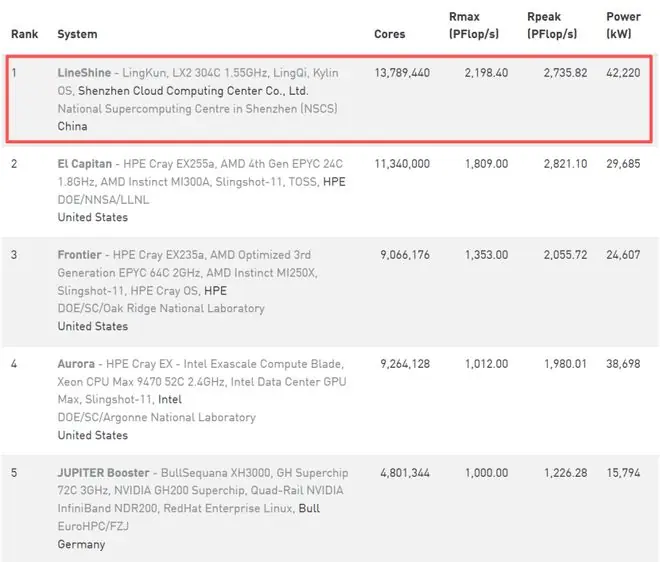The image size is (660, 562).
Task: Click the Rmax (PFlop/s) column header
Action: coord(474,25)
